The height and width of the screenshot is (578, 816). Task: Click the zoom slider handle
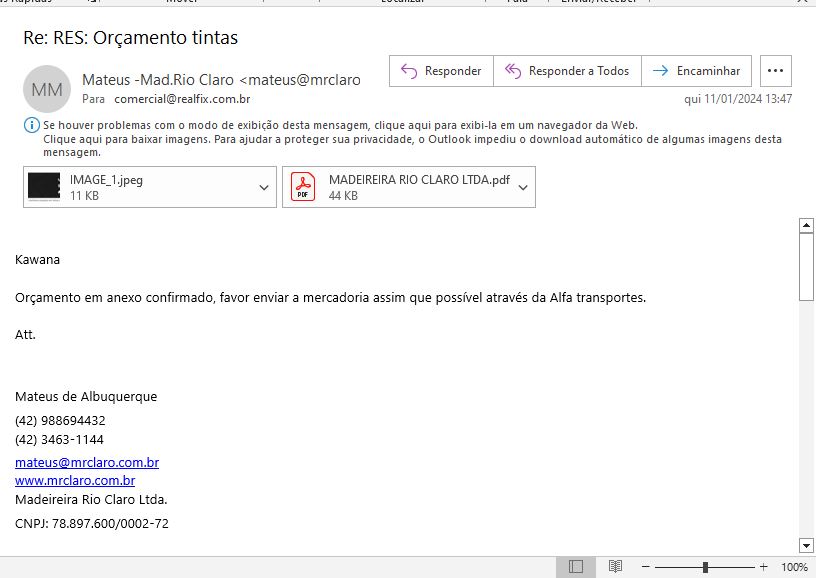705,567
